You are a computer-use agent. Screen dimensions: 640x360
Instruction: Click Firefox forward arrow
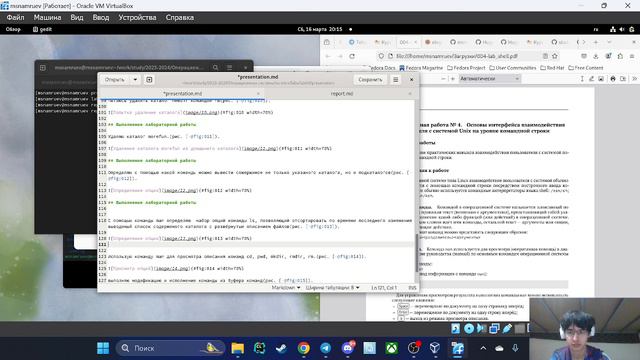click(340, 56)
